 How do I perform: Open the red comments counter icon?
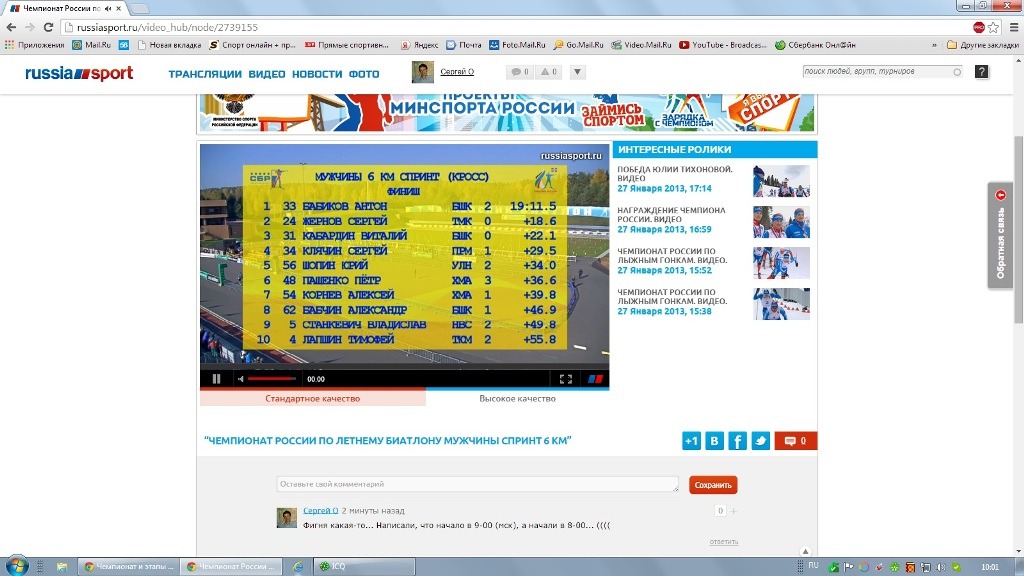(x=796, y=441)
